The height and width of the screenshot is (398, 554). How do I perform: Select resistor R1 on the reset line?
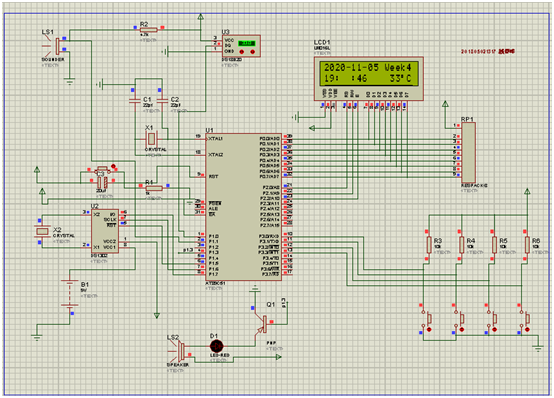154,188
